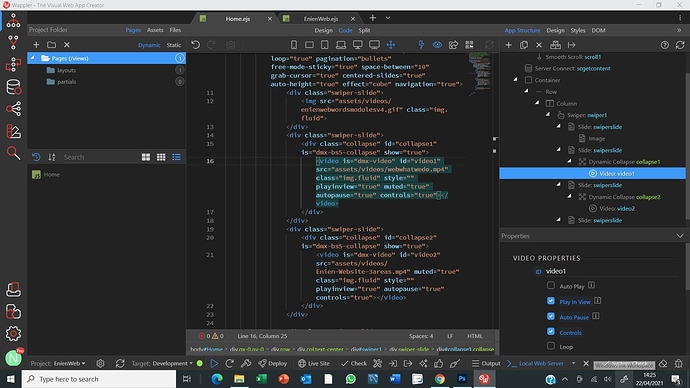Image resolution: width=690 pixels, height=388 pixels.
Task: Collapse the Dynamic Collapse collapse2 node
Action: (x=569, y=196)
